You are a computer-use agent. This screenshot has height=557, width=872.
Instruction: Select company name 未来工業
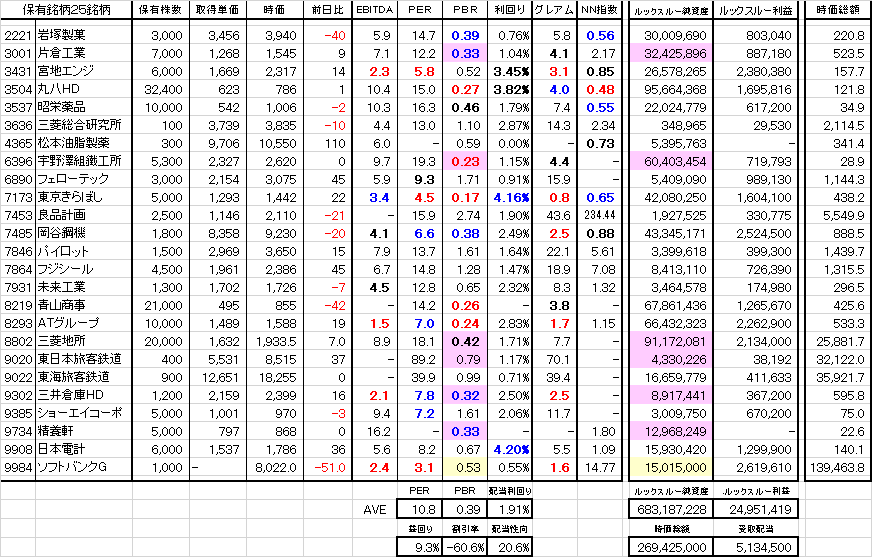pos(61,287)
